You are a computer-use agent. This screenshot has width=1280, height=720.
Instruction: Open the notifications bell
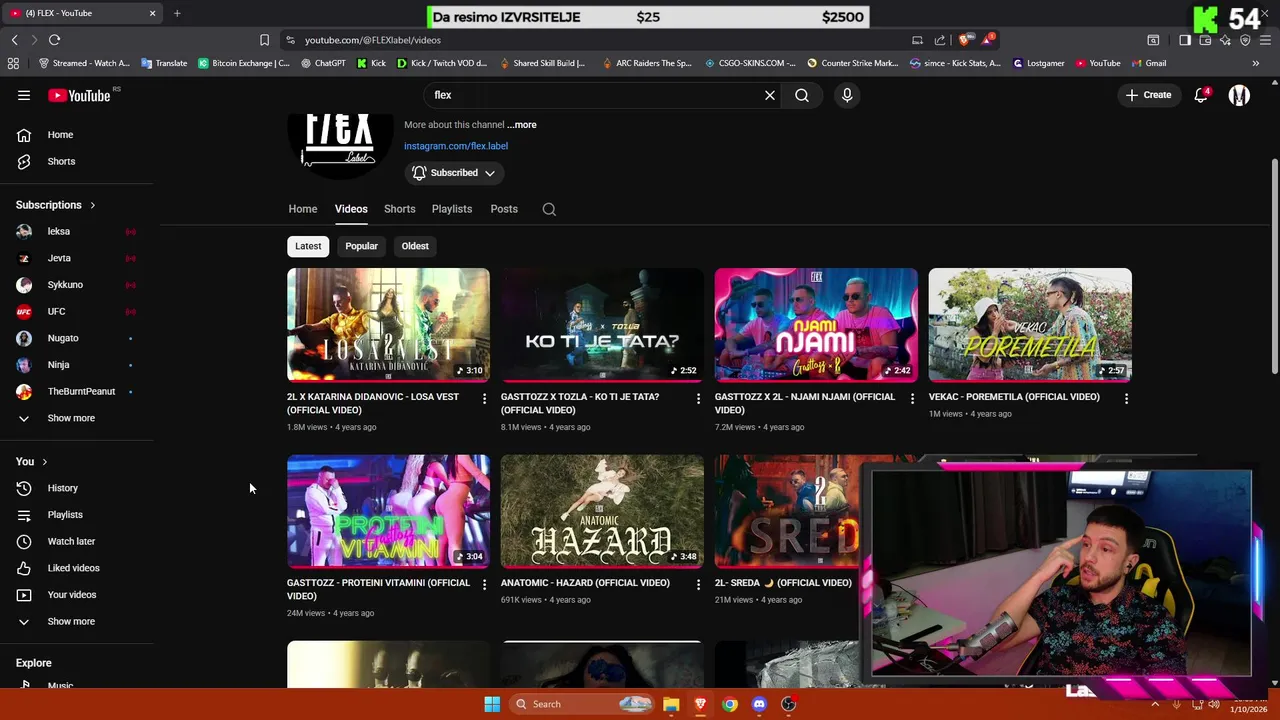point(1201,95)
